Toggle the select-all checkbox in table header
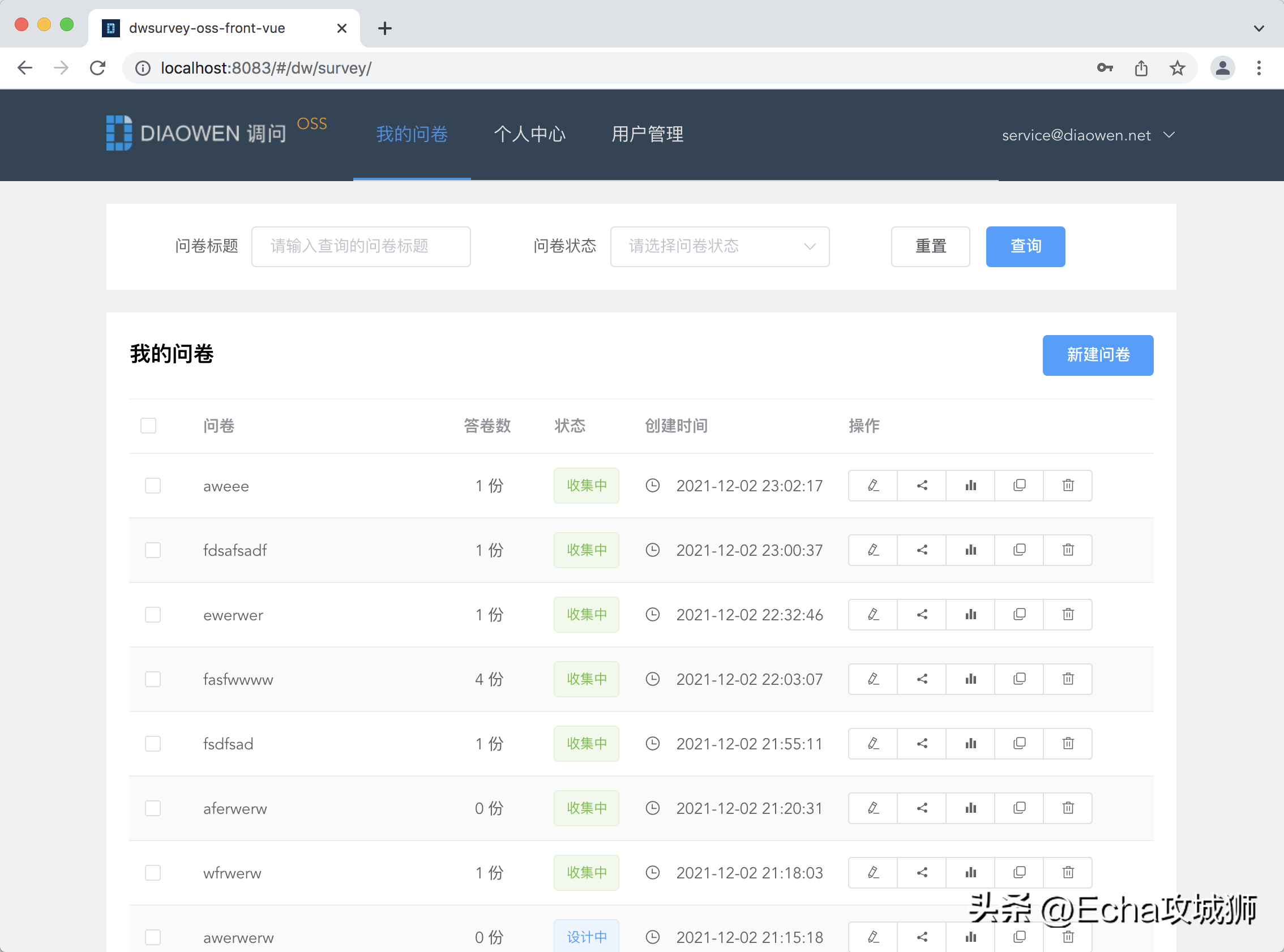This screenshot has height=952, width=1284. click(x=148, y=425)
